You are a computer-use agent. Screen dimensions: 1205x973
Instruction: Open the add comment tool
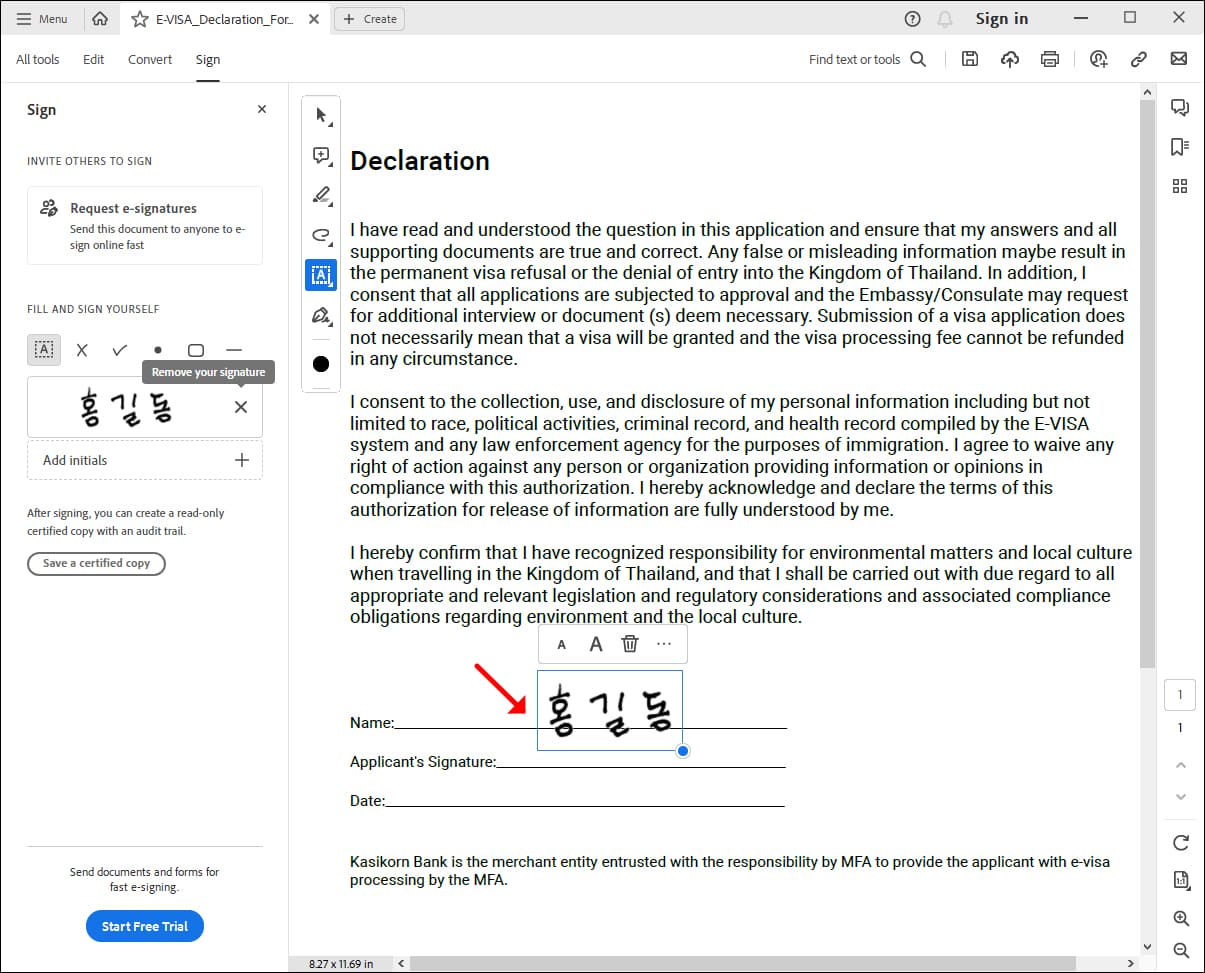pyautogui.click(x=321, y=155)
